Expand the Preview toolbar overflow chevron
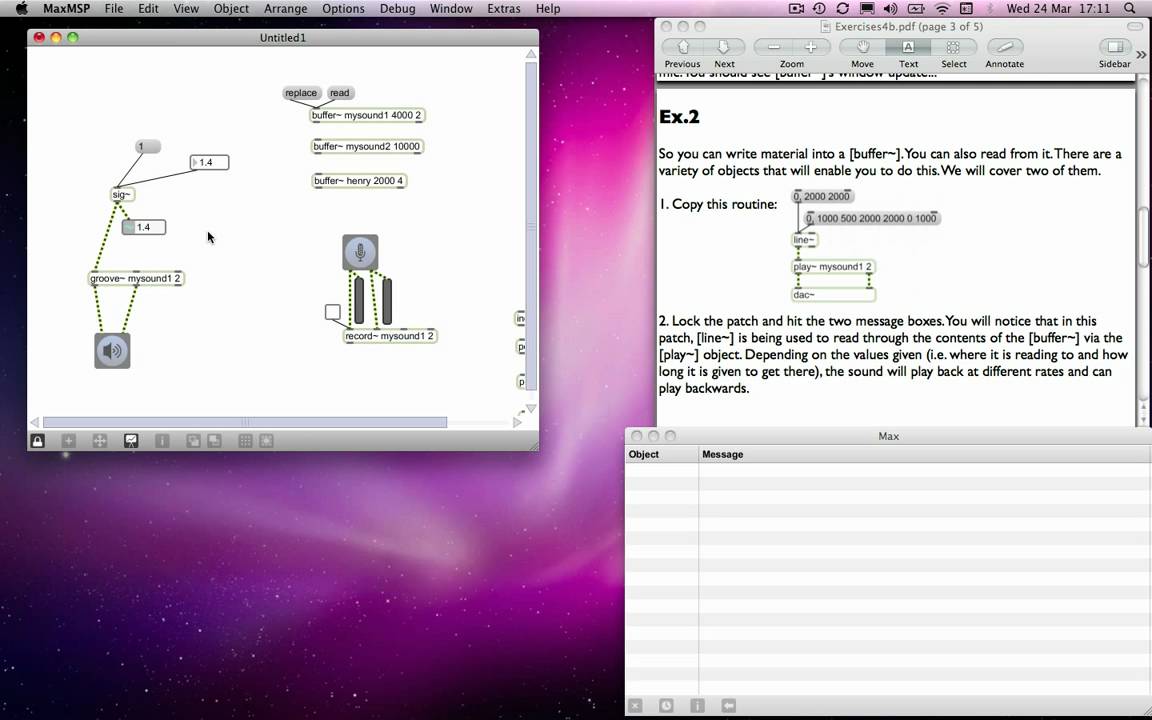This screenshot has width=1152, height=720. [x=1141, y=54]
